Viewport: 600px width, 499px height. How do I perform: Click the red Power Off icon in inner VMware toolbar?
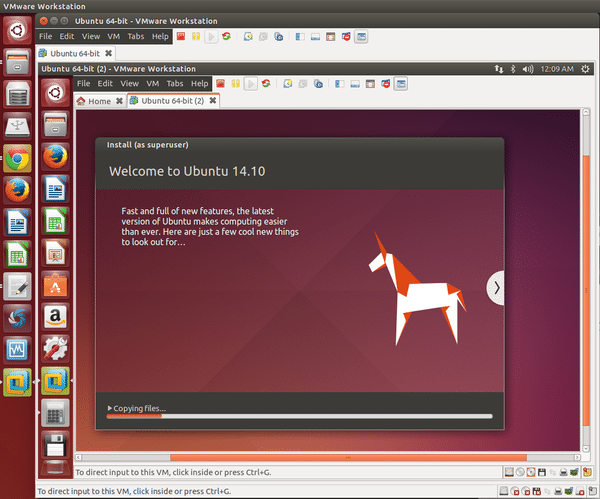[220, 83]
